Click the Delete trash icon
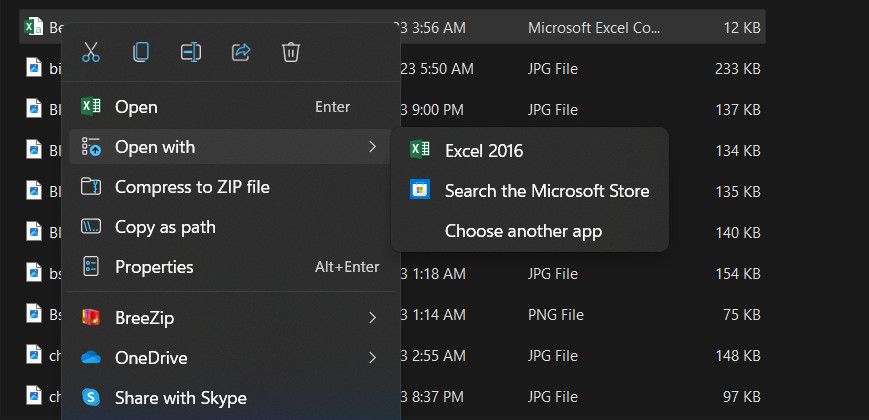 (291, 52)
